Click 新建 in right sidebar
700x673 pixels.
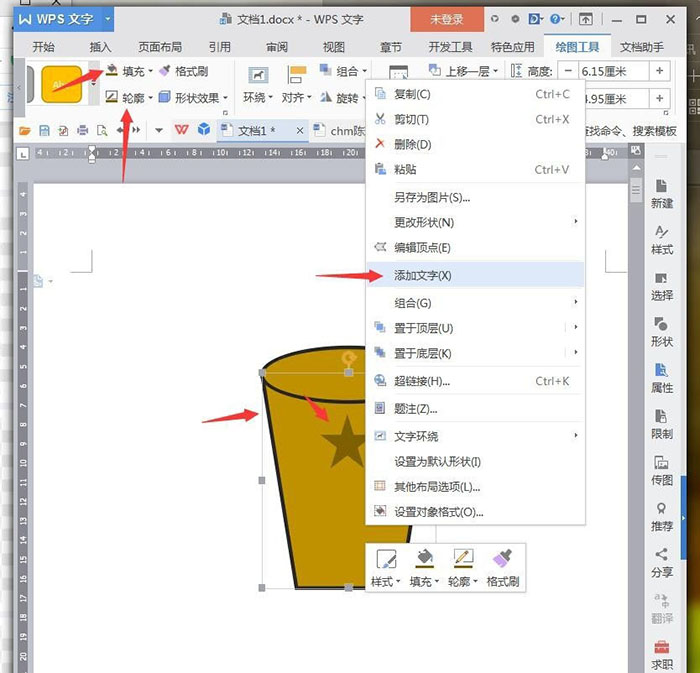662,194
